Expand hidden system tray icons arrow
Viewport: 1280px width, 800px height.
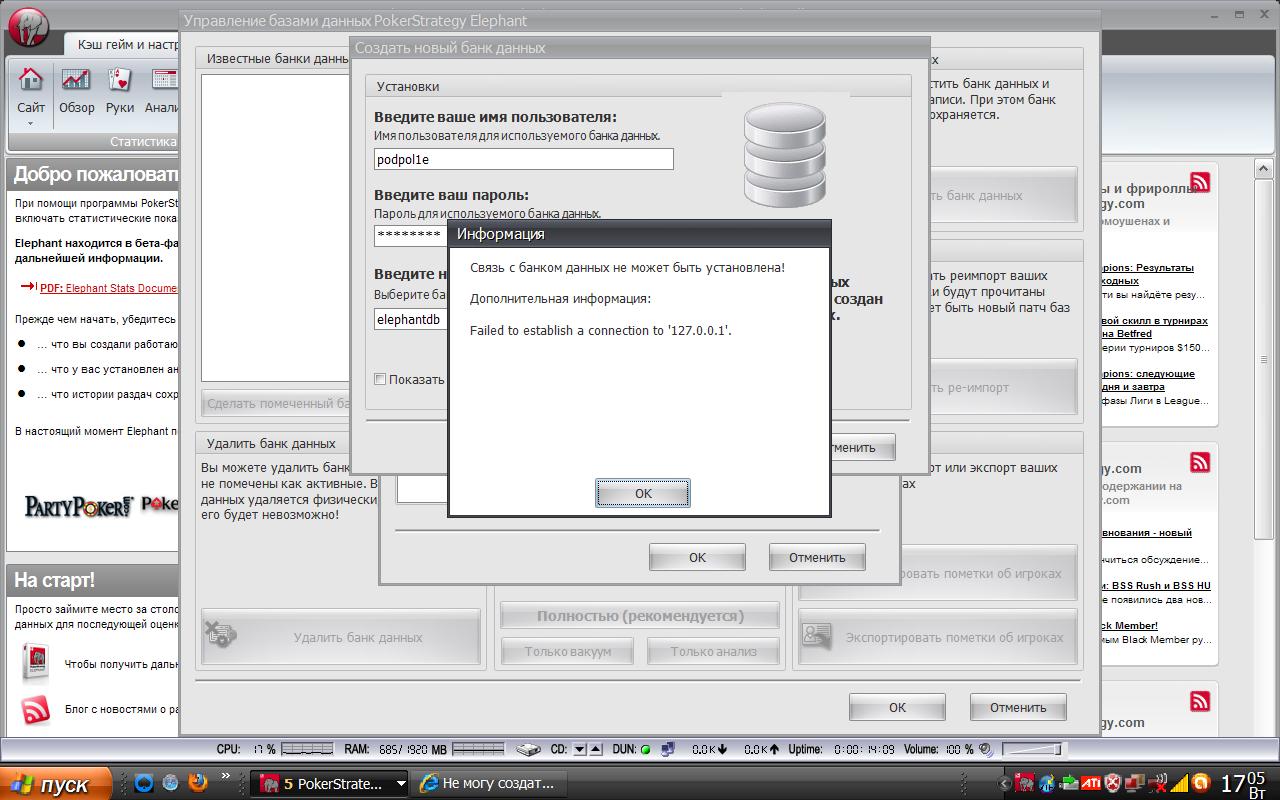(1006, 782)
